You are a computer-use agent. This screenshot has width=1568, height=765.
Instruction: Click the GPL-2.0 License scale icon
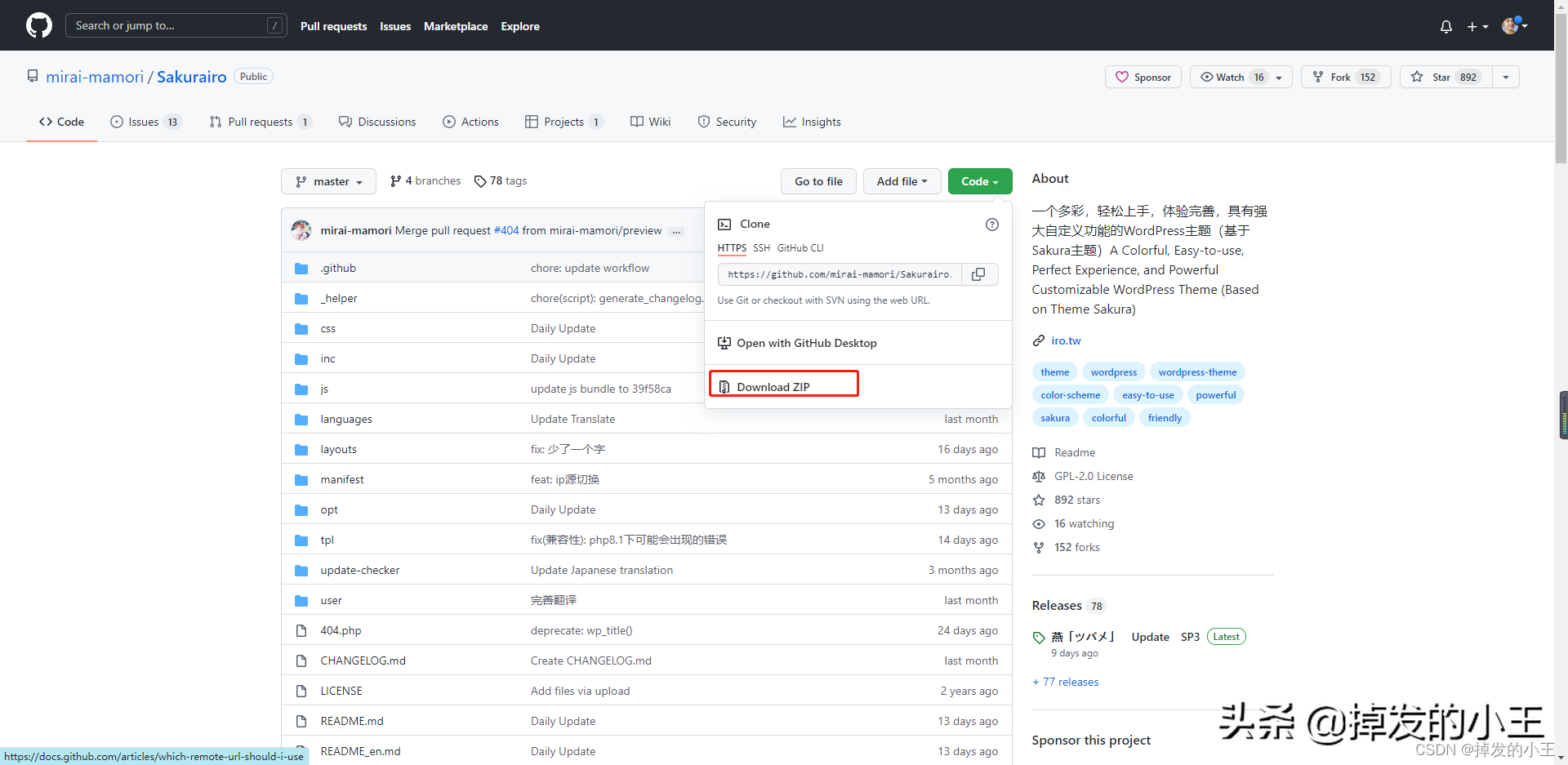click(1039, 477)
